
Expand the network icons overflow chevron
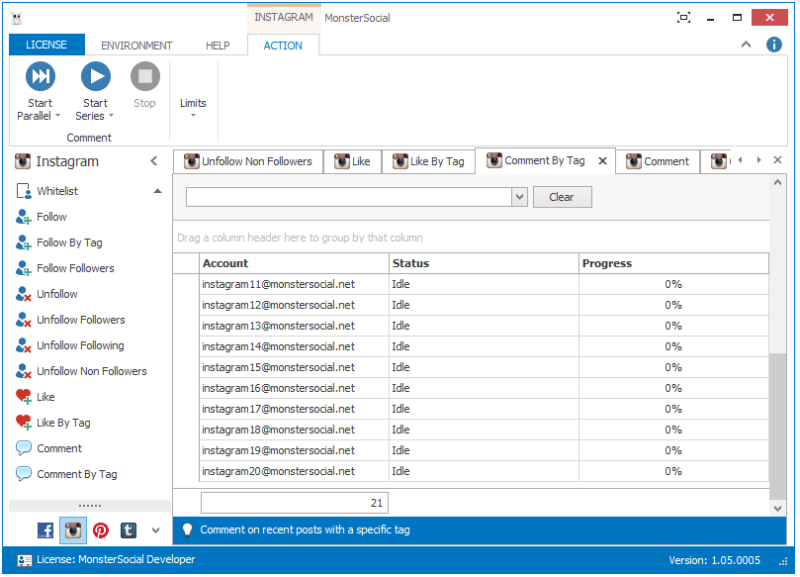(156, 531)
